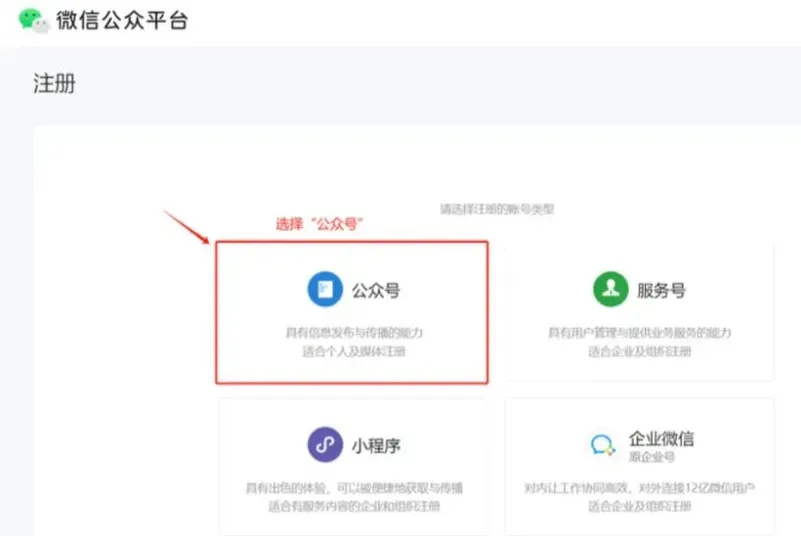Click the blue 公众号 document icon
The image size is (801, 536).
click(325, 289)
